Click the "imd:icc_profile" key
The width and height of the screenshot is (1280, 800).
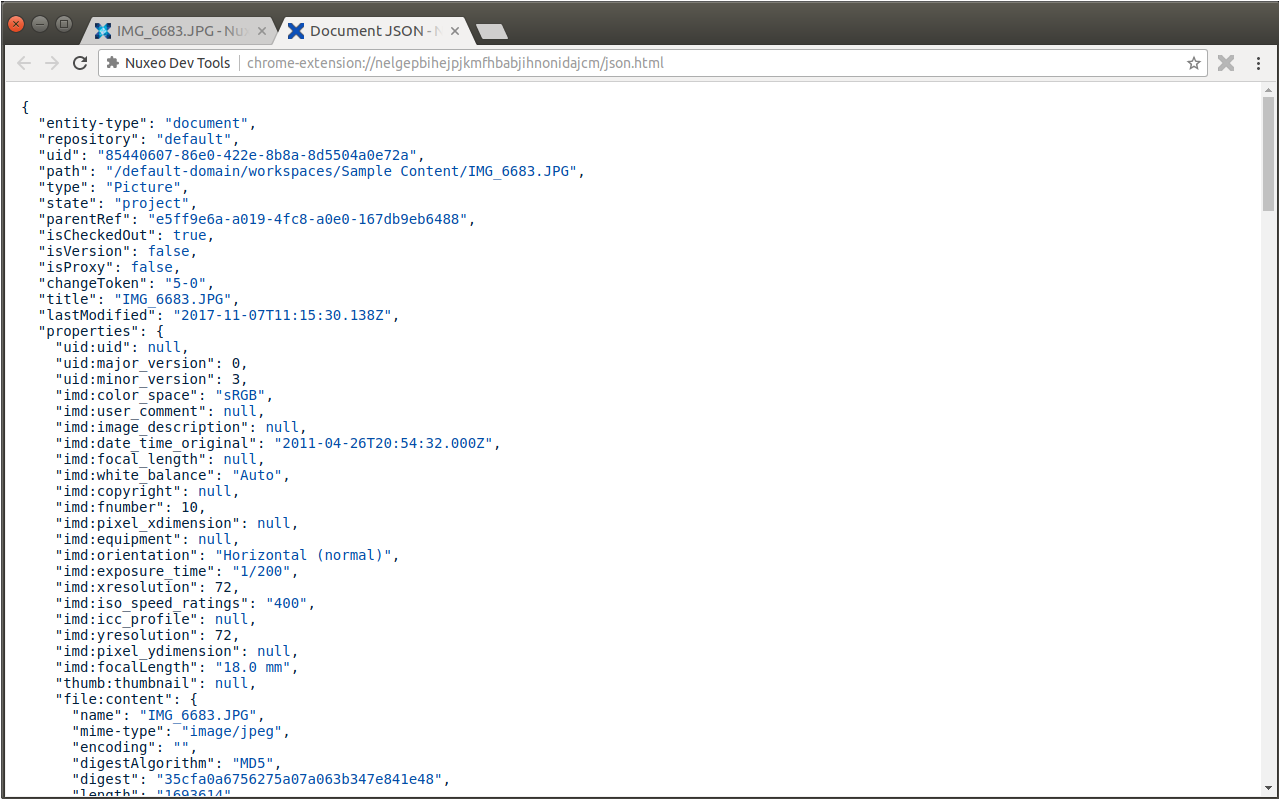click(127, 619)
